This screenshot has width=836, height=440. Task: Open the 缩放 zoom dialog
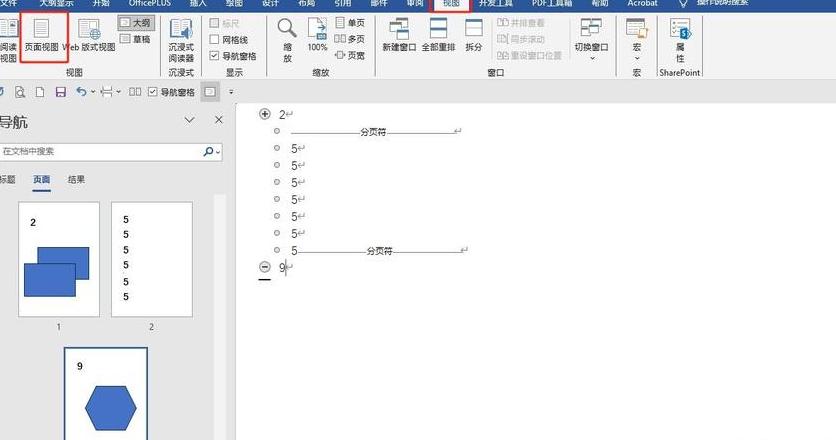click(287, 41)
